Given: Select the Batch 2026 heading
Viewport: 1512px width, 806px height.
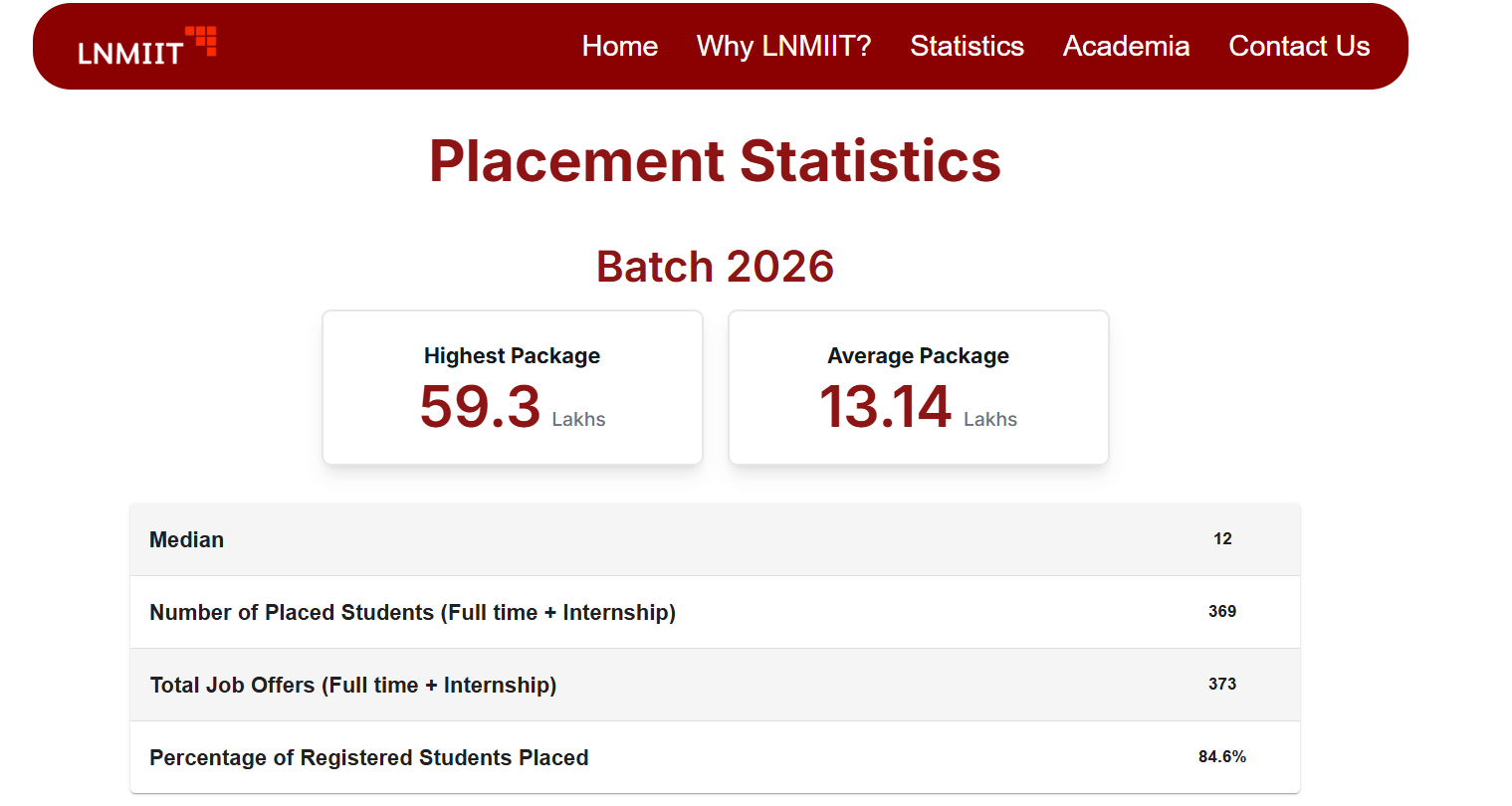Looking at the screenshot, I should coord(715,267).
